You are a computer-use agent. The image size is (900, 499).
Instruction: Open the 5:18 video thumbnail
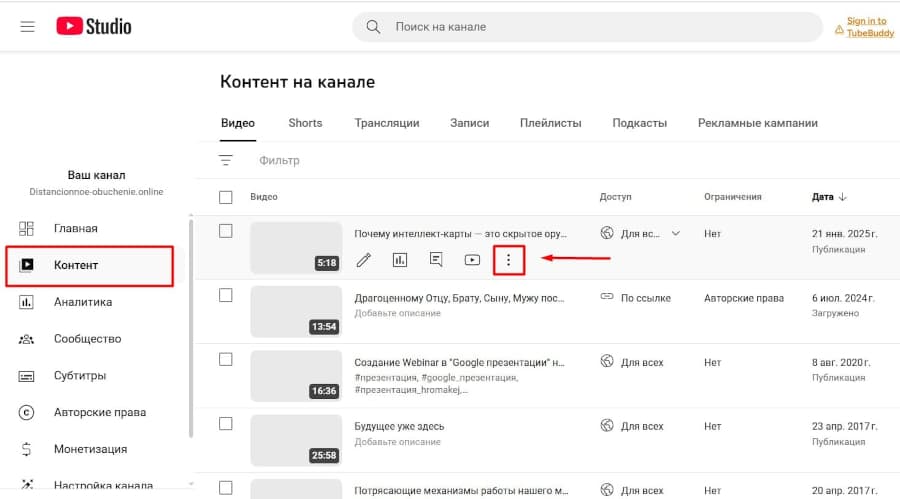click(x=296, y=247)
